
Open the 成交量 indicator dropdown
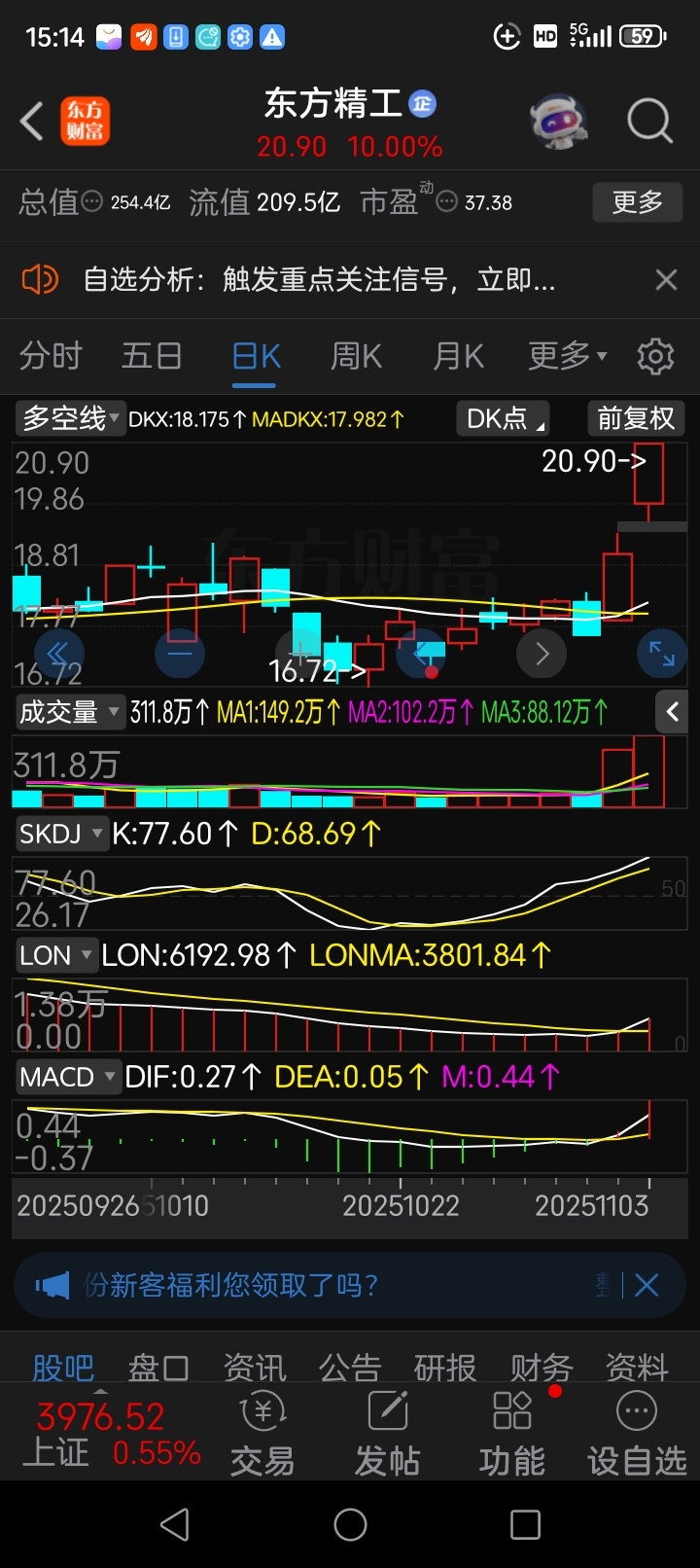[x=70, y=712]
